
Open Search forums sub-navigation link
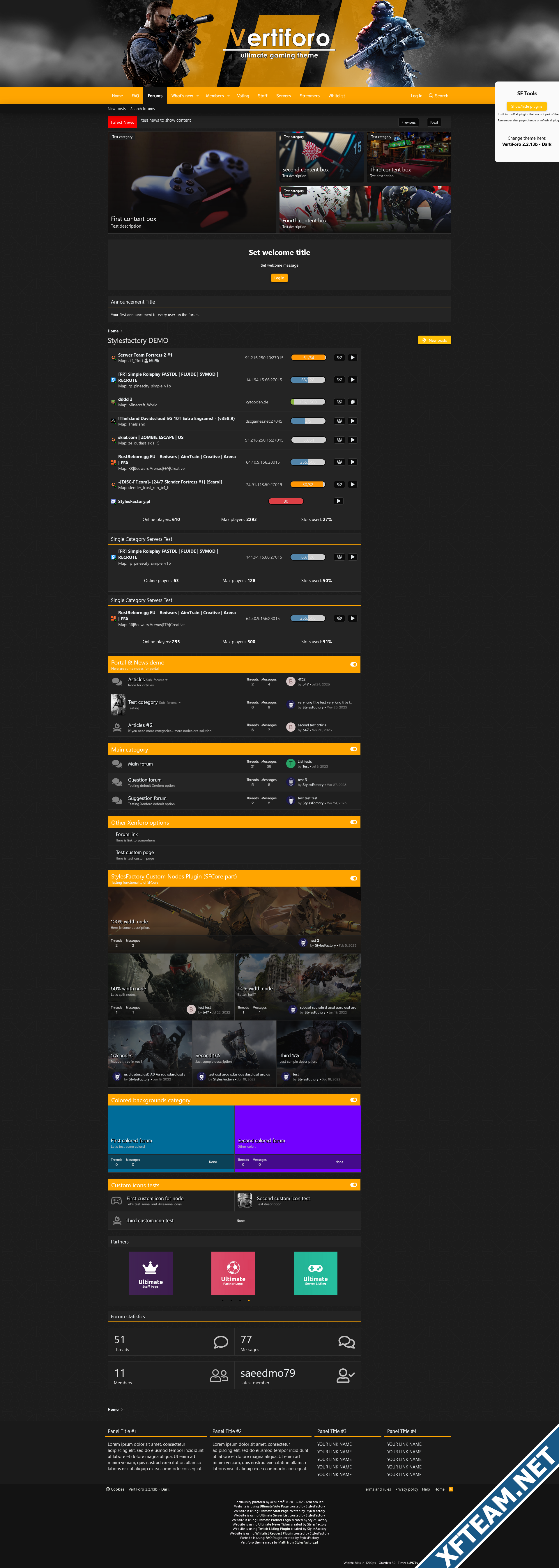click(x=142, y=109)
